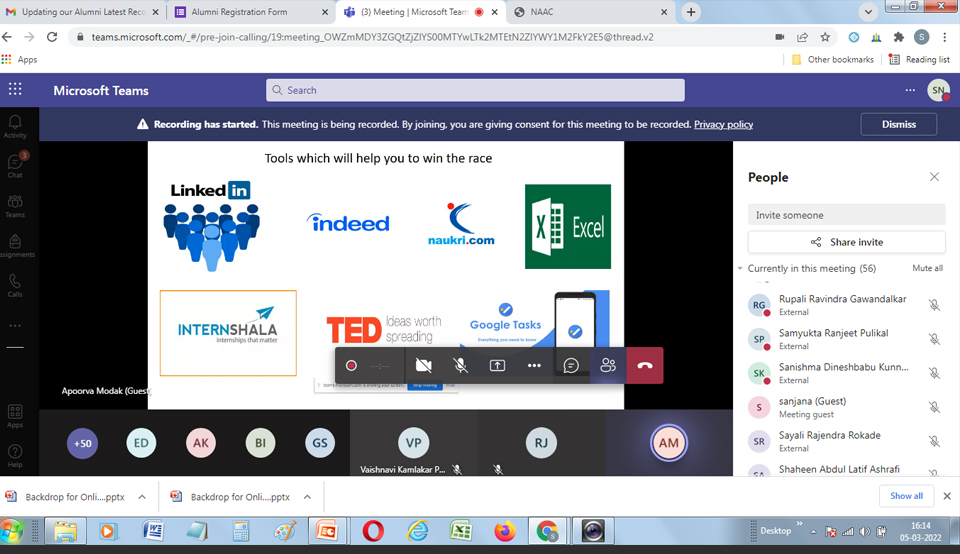Select sanjana (Guest) participant
The image size is (960, 554).
coord(846,407)
